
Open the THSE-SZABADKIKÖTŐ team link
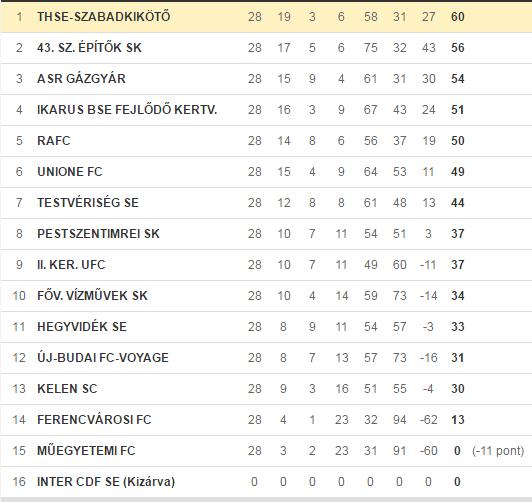coord(103,17)
